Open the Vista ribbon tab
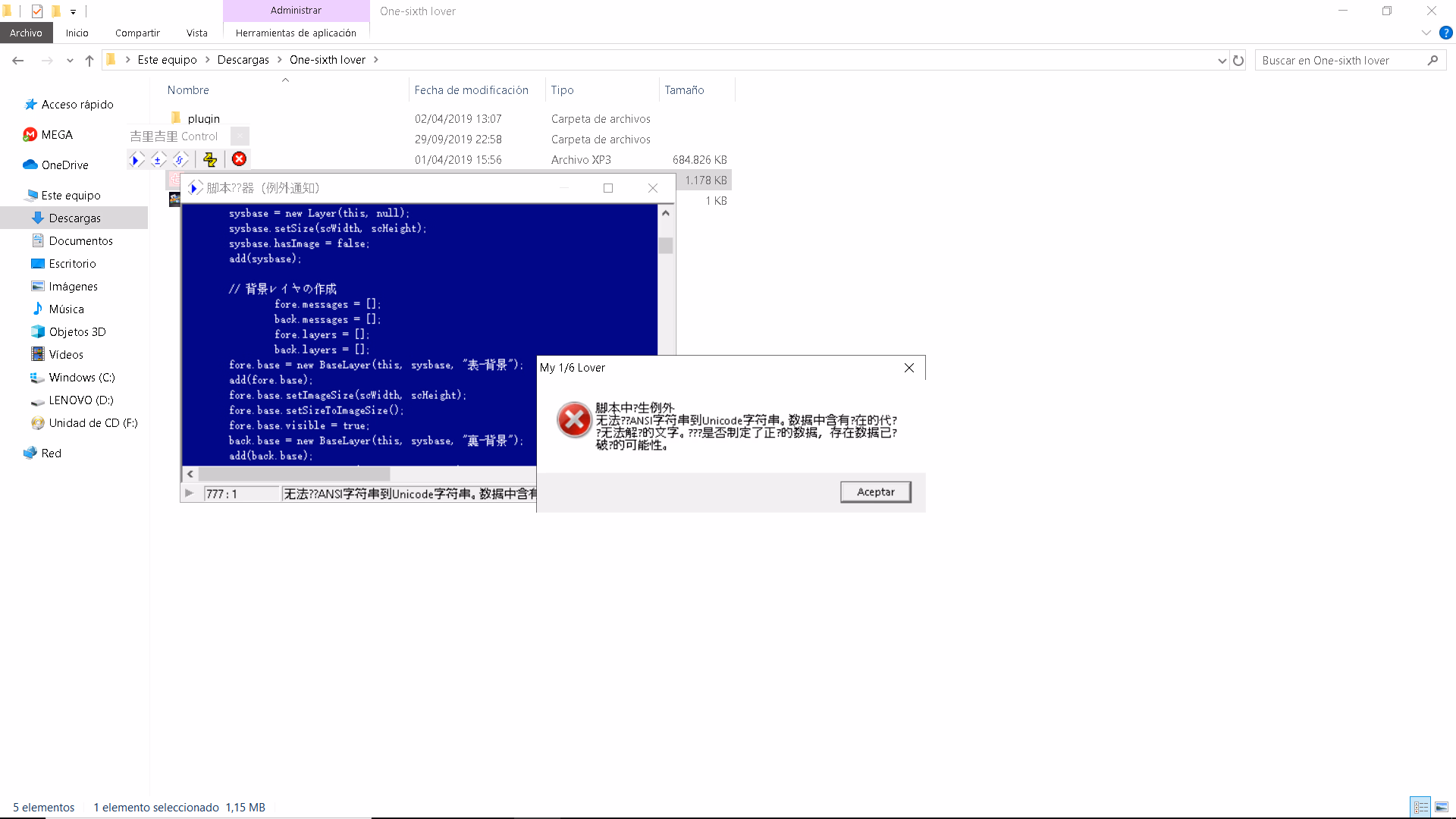 pyautogui.click(x=197, y=33)
